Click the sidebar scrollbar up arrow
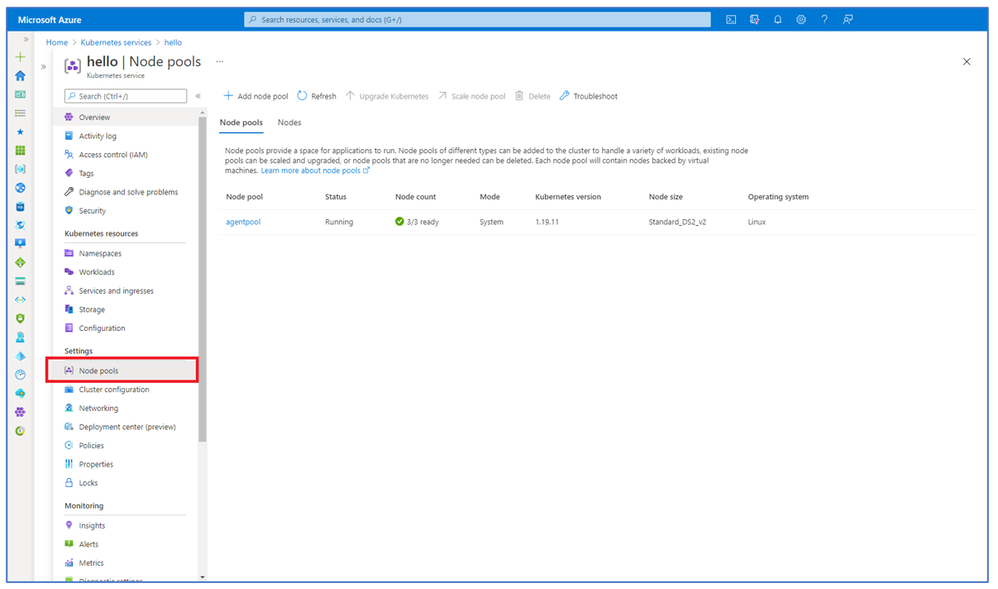The width and height of the screenshot is (998, 589). [202, 113]
